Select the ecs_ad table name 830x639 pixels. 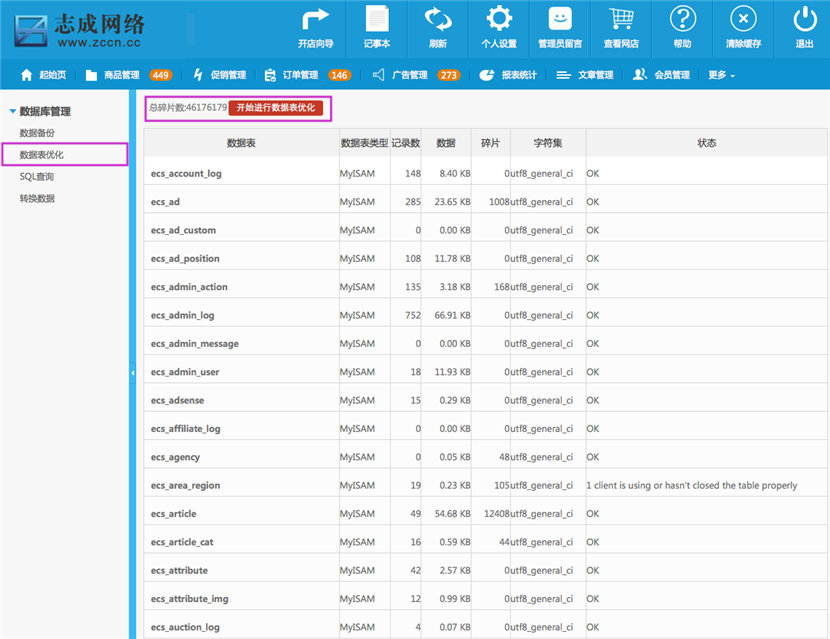(x=165, y=202)
